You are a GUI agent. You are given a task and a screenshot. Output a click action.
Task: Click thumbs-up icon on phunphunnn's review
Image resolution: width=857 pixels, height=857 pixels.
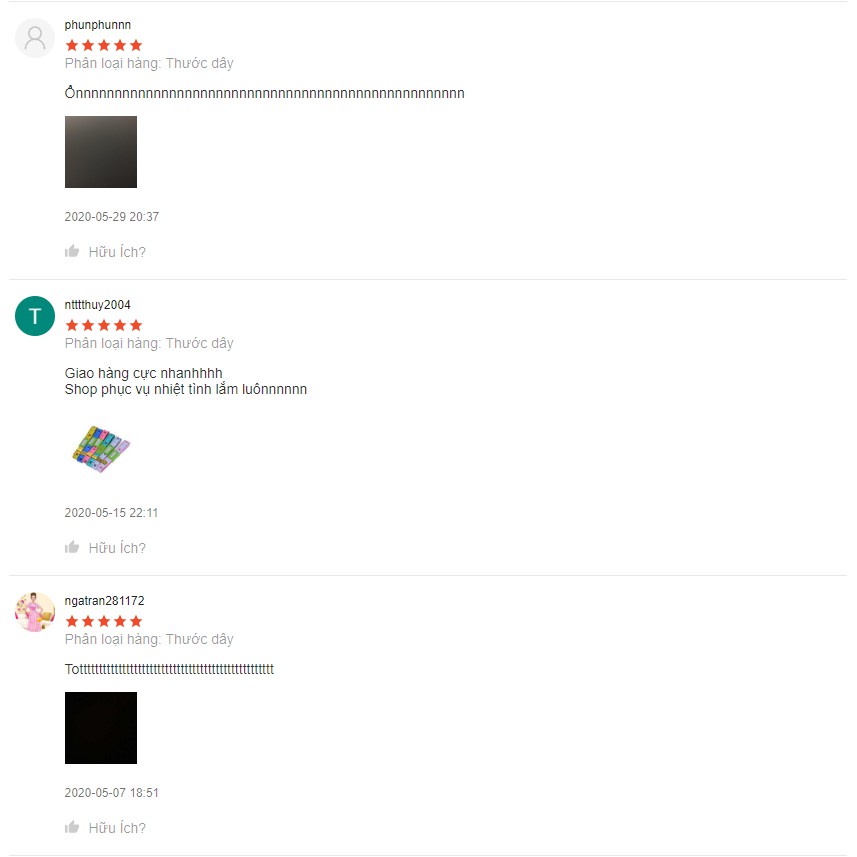72,251
